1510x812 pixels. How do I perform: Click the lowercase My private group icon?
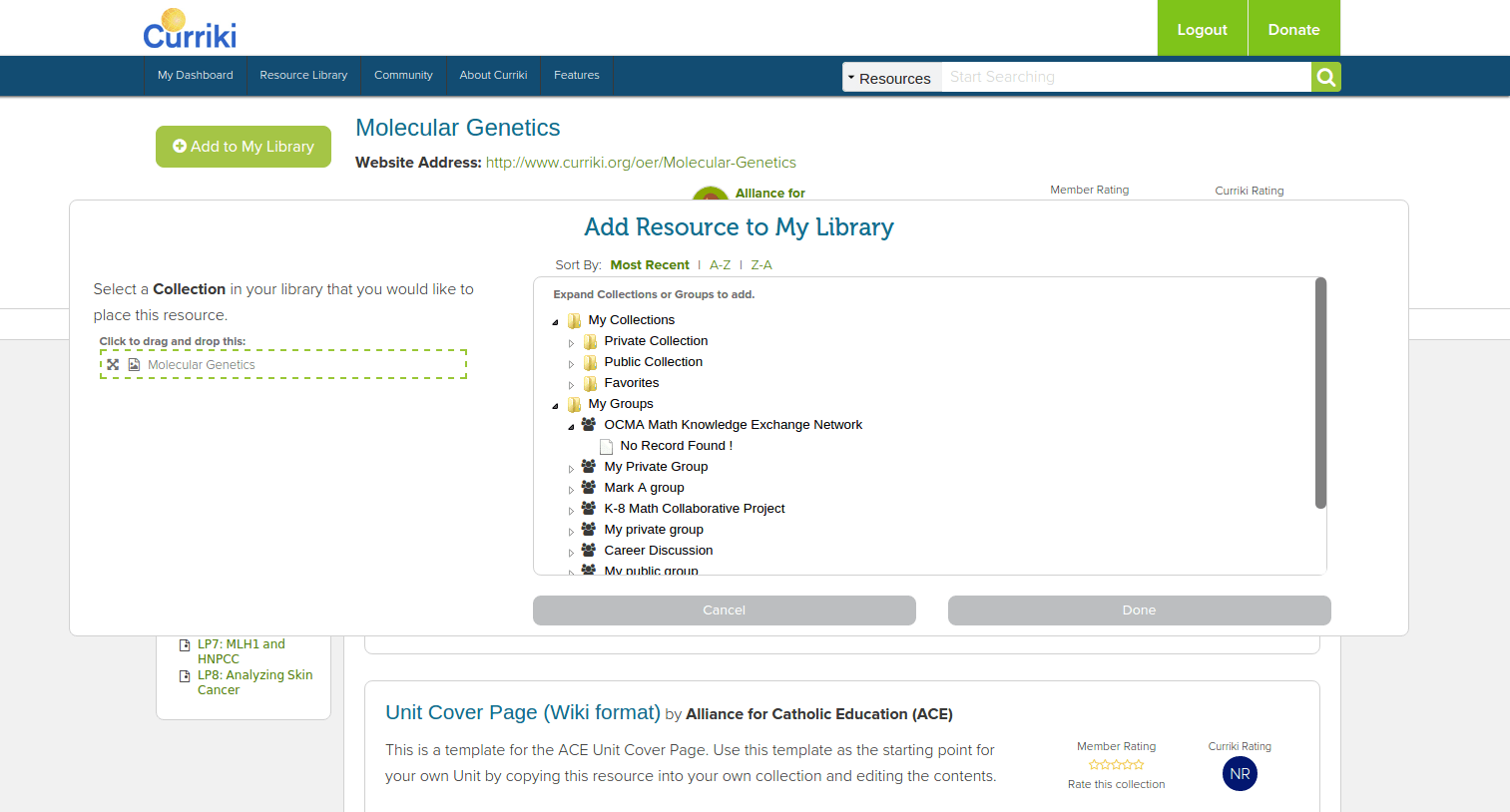589,529
